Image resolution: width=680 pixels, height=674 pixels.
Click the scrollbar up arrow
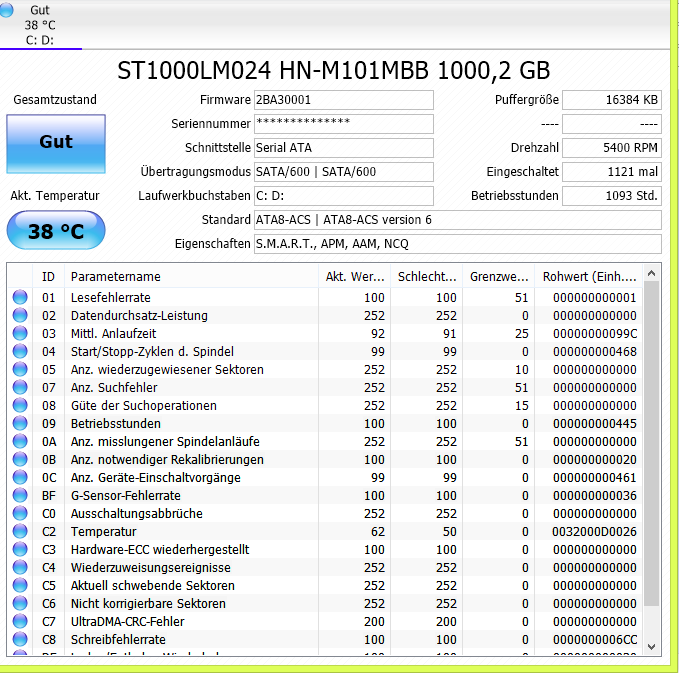pyautogui.click(x=651, y=273)
